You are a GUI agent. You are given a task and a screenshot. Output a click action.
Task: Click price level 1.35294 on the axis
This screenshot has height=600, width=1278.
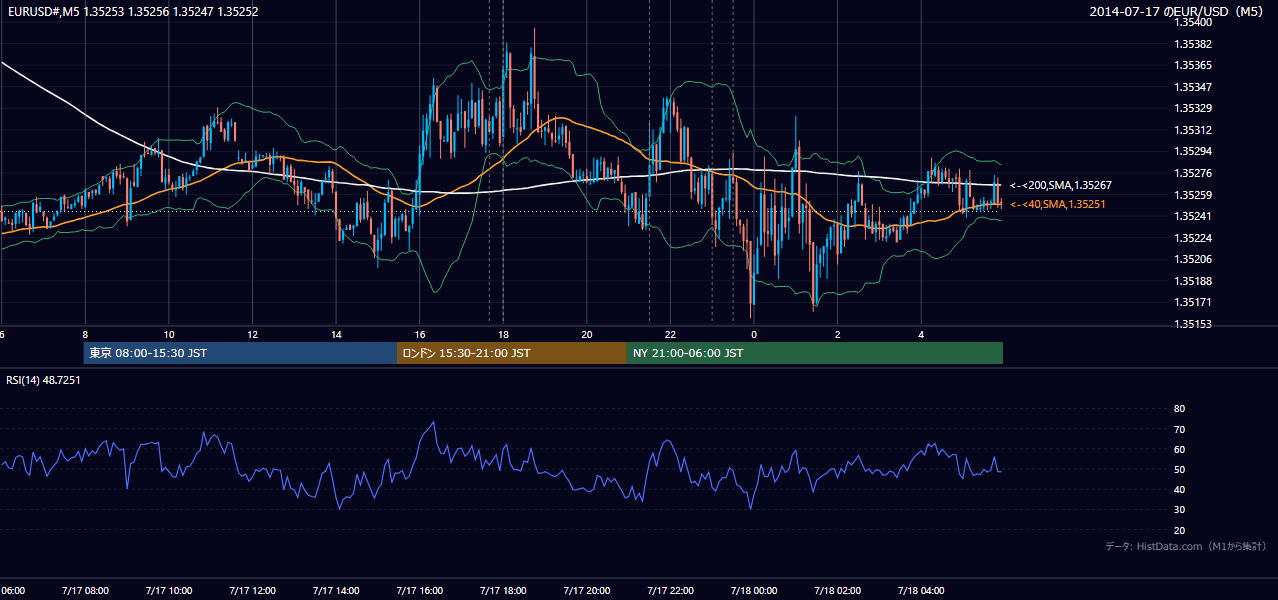1195,151
